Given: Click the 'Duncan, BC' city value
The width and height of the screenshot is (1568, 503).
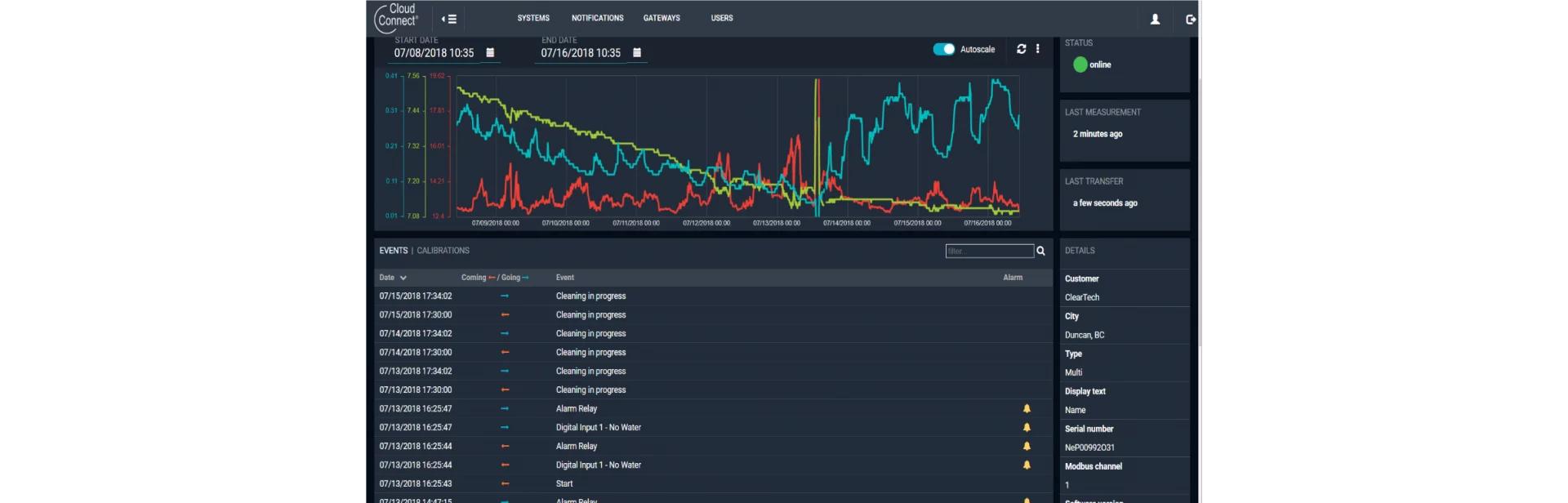Looking at the screenshot, I should [1085, 335].
